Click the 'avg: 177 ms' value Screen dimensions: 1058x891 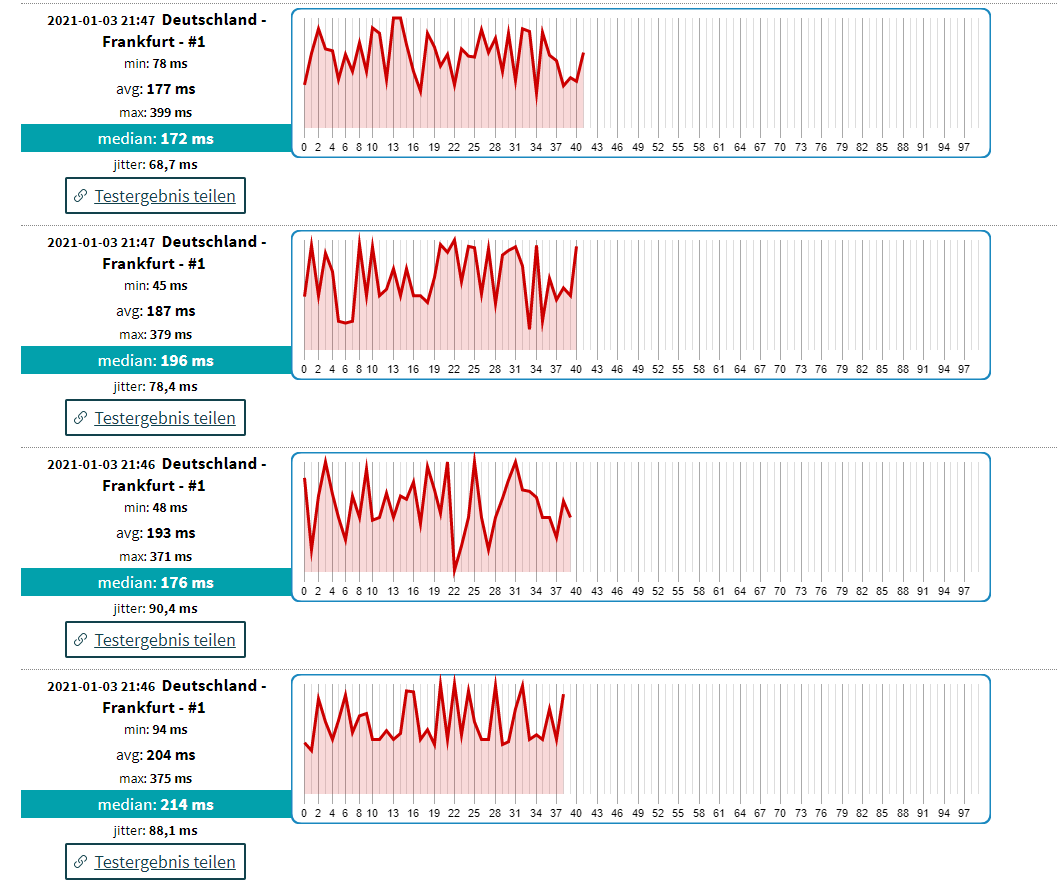(x=156, y=89)
